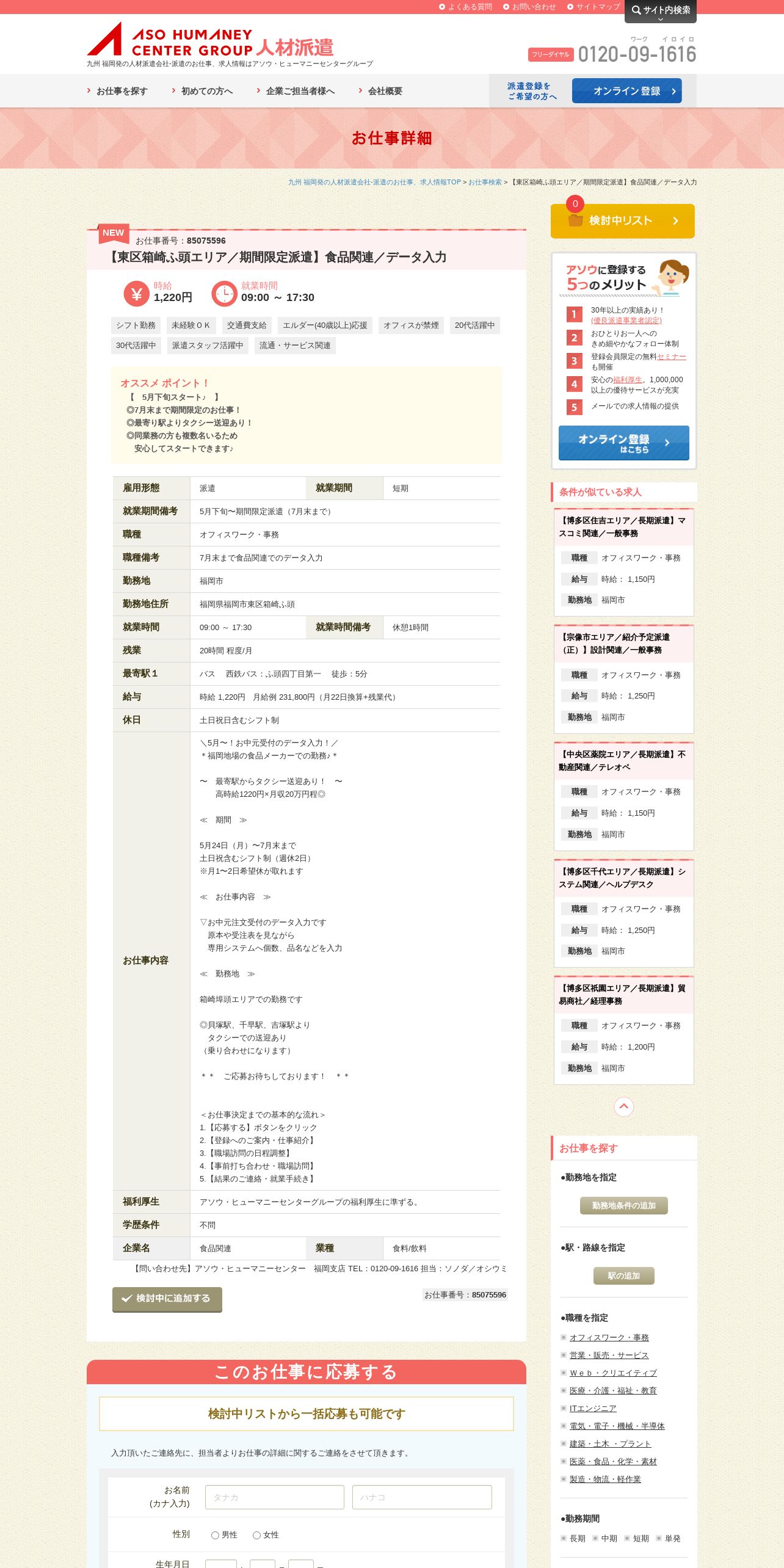This screenshot has width=784, height=1568.
Task: Click the 流通・サービス関連 tag
Action: pos(295,346)
